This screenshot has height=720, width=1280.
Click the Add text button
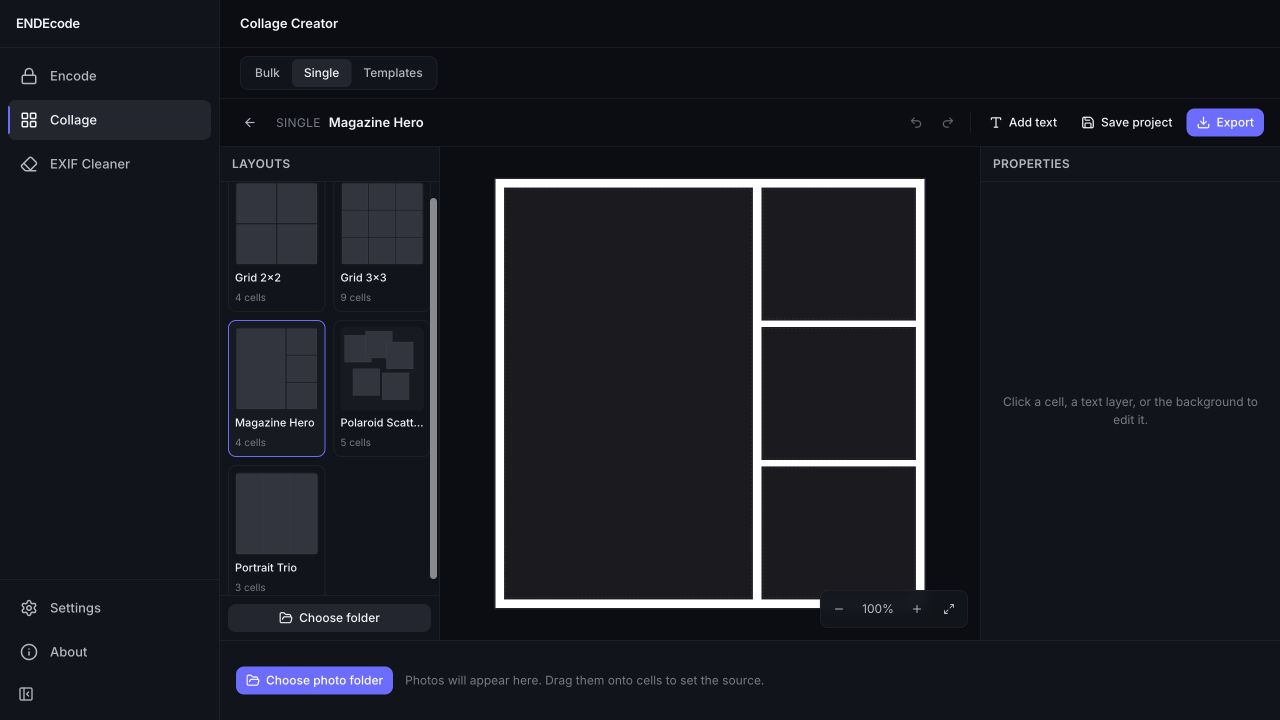click(x=1023, y=123)
